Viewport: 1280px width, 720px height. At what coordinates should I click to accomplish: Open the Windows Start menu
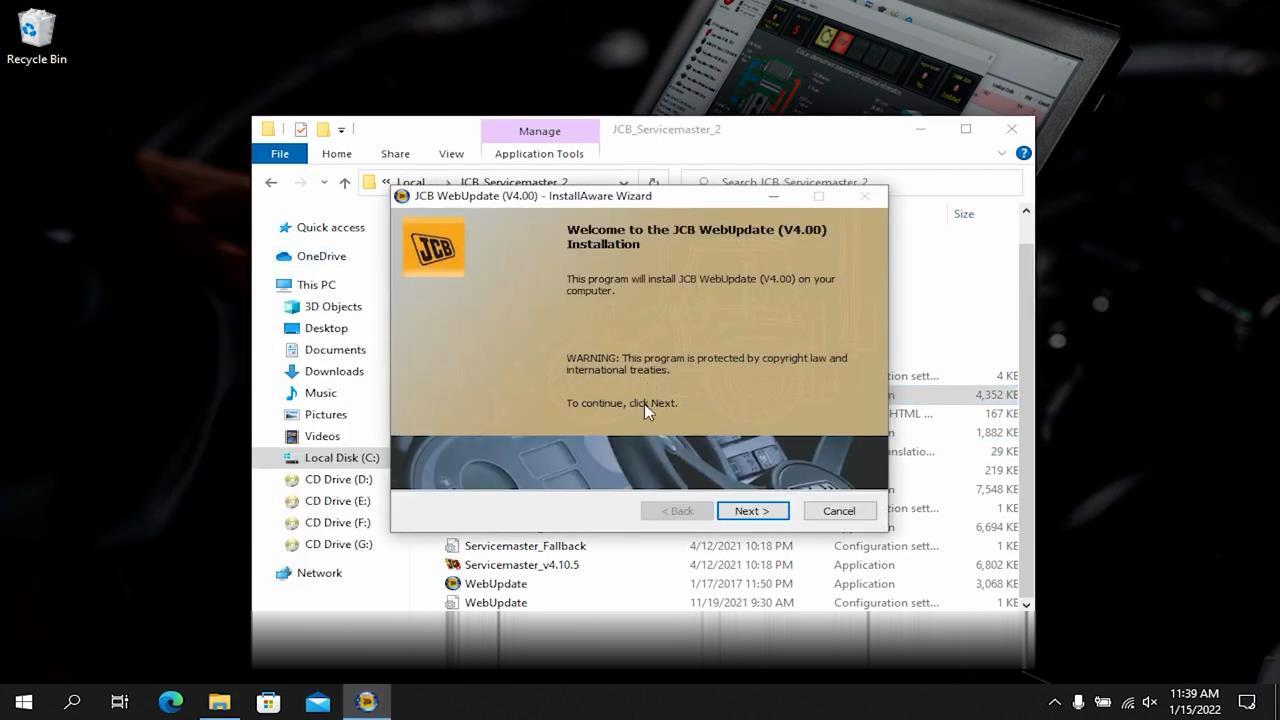click(24, 702)
